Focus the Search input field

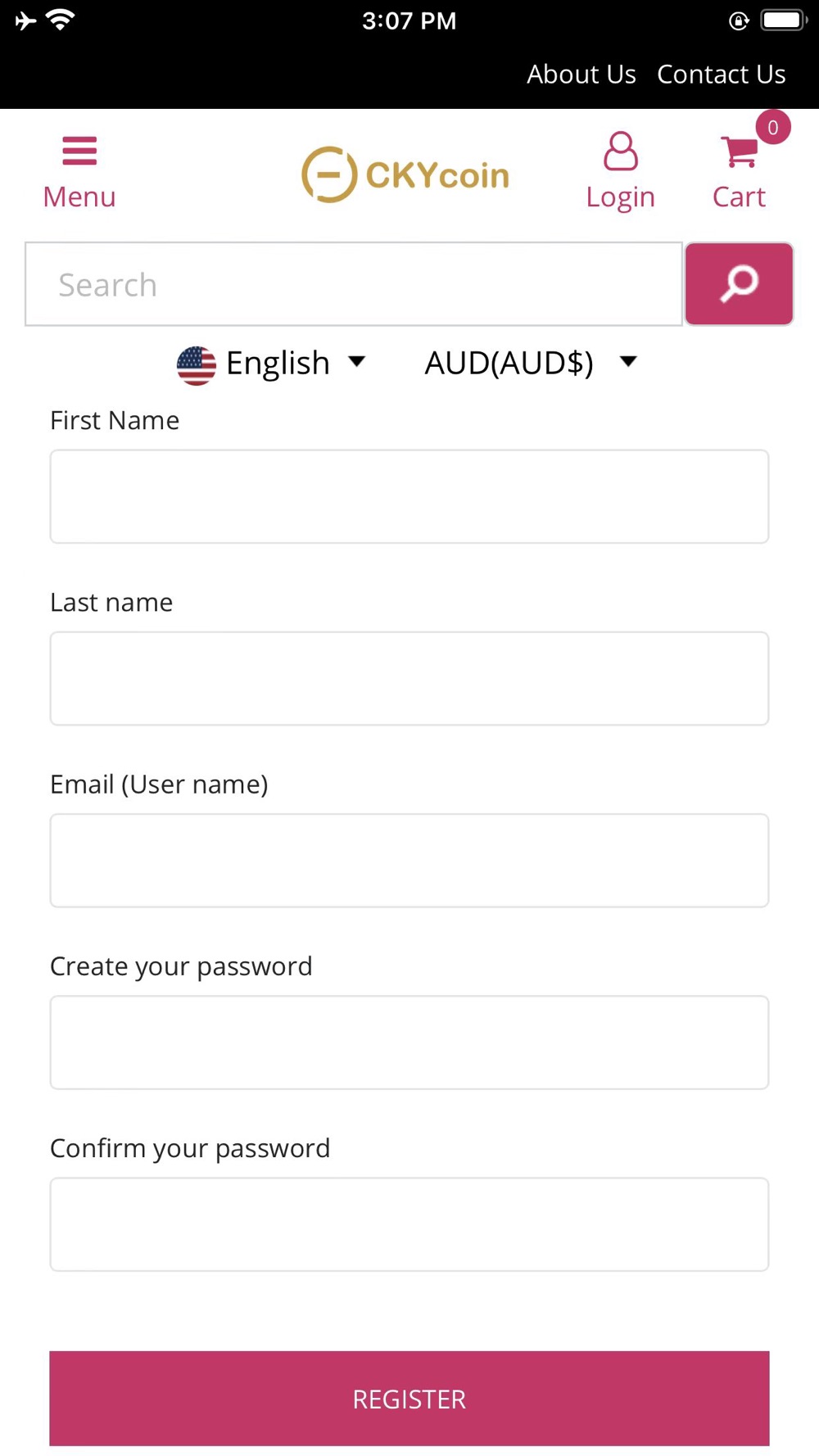[x=354, y=284]
